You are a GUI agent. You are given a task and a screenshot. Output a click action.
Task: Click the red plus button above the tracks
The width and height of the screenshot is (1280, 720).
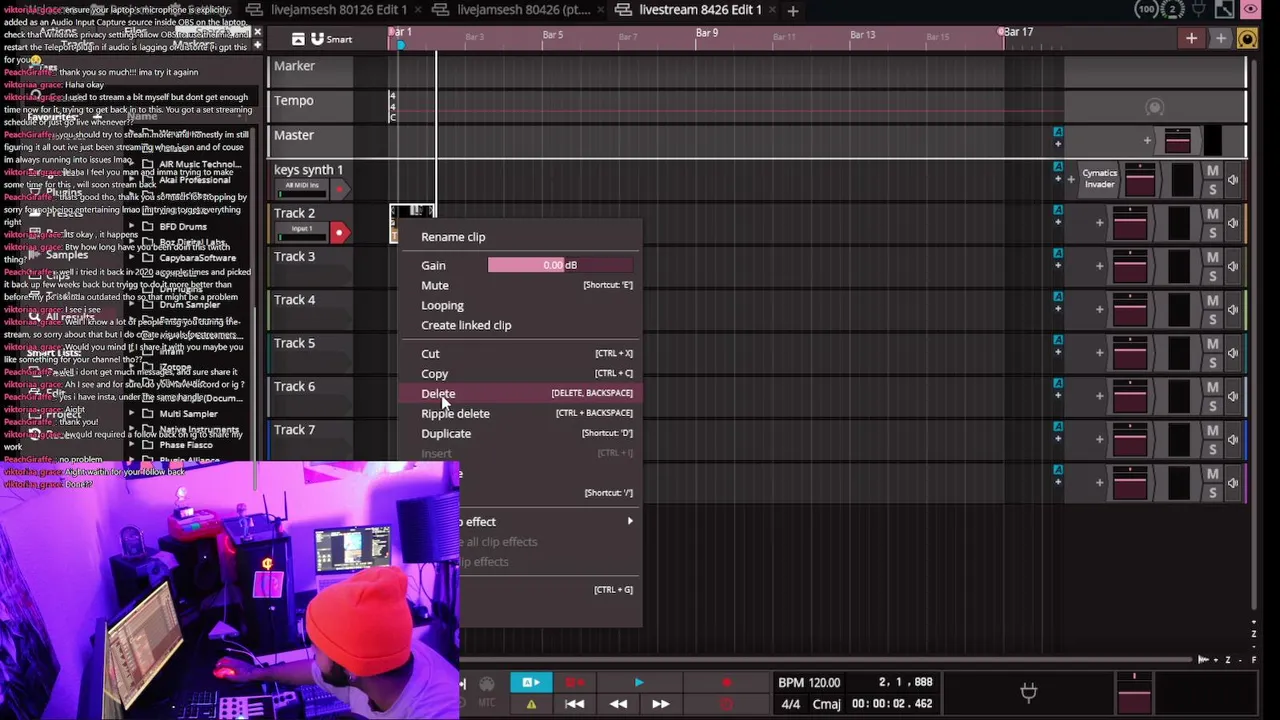tap(1191, 39)
